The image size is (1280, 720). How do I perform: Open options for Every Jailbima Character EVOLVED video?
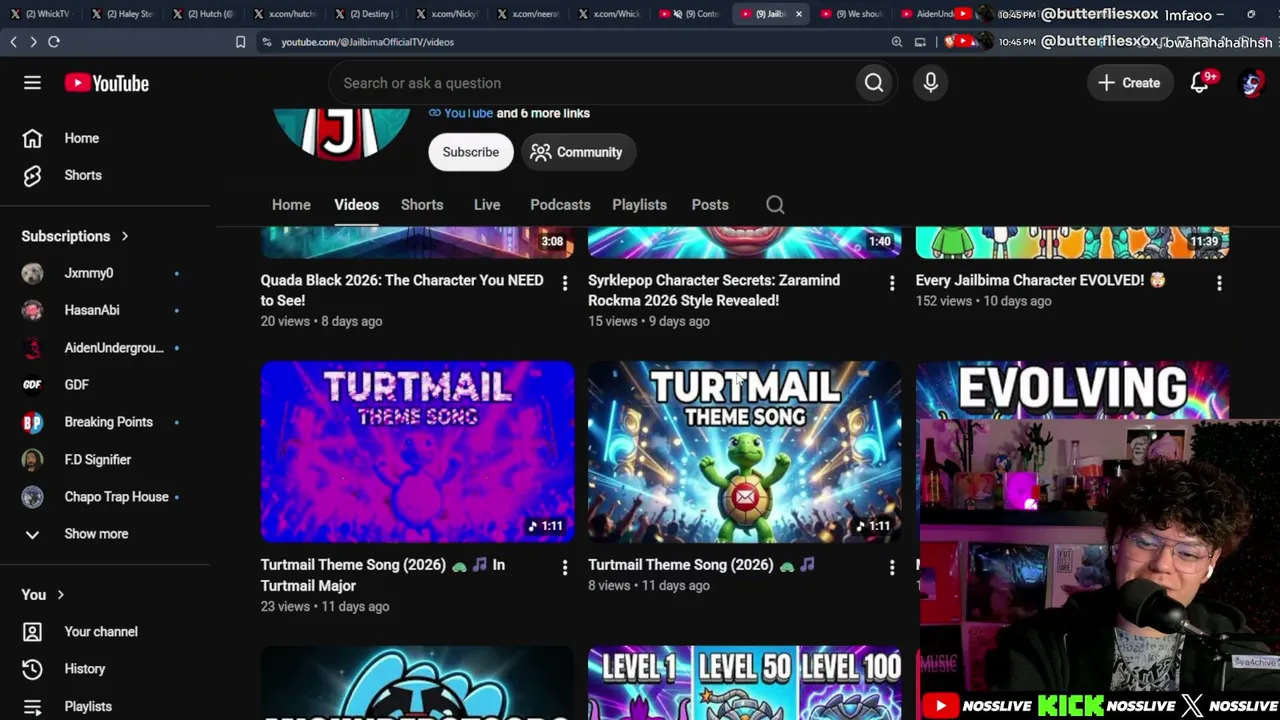coord(1219,284)
